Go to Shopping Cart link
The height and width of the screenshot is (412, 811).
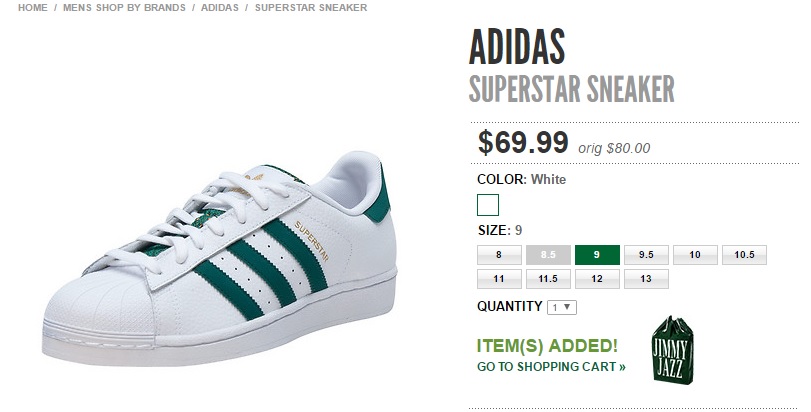[551, 366]
